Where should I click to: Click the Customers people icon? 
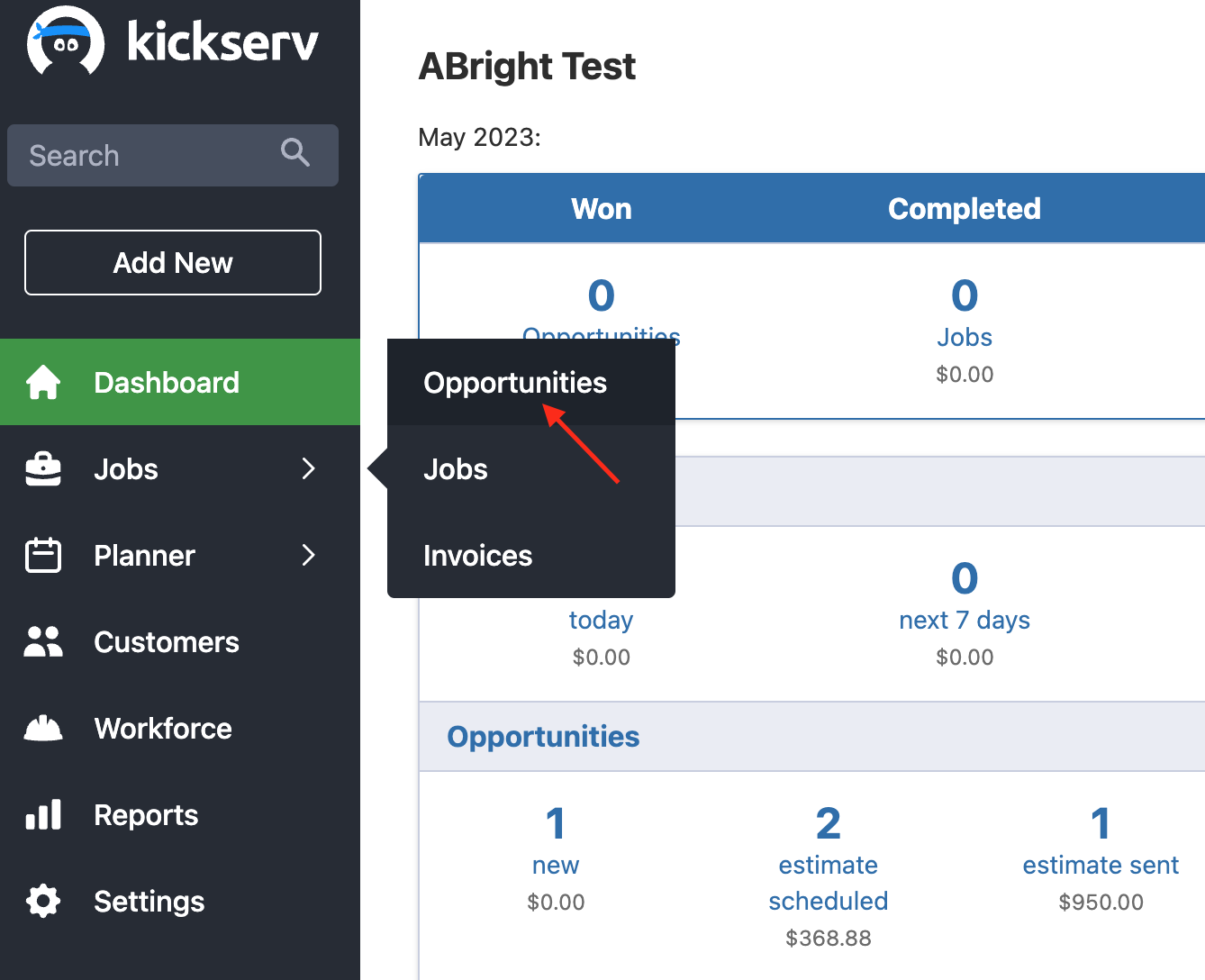[43, 641]
